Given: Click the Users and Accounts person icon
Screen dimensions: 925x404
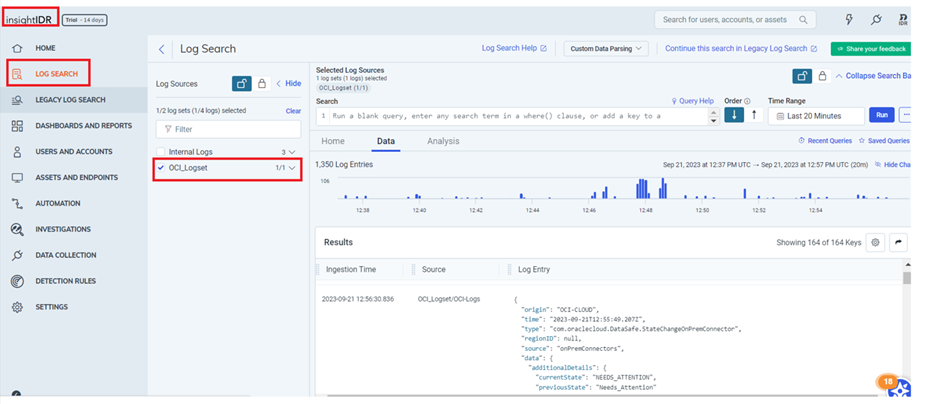Looking at the screenshot, I should 17,152.
